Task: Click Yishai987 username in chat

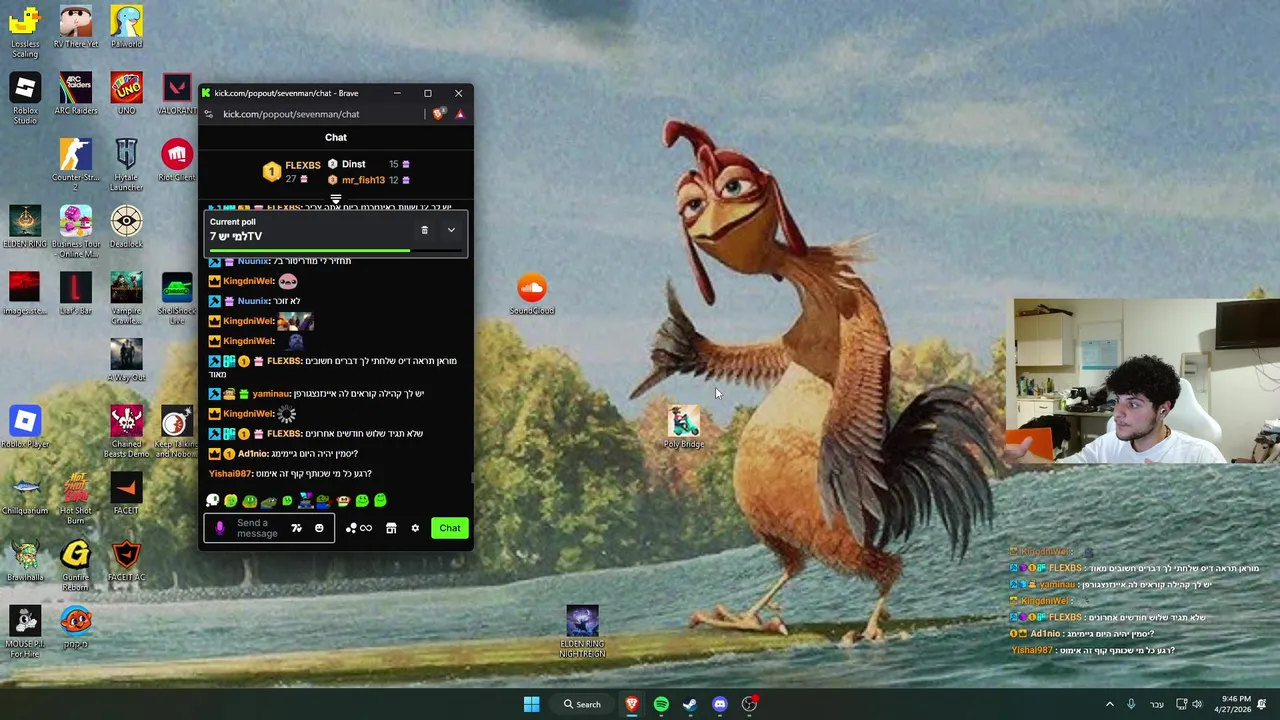Action: coord(230,473)
